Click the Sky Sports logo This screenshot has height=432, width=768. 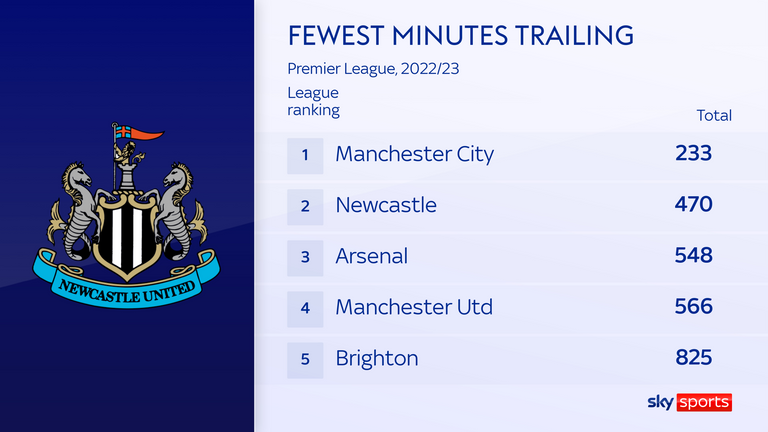point(690,402)
